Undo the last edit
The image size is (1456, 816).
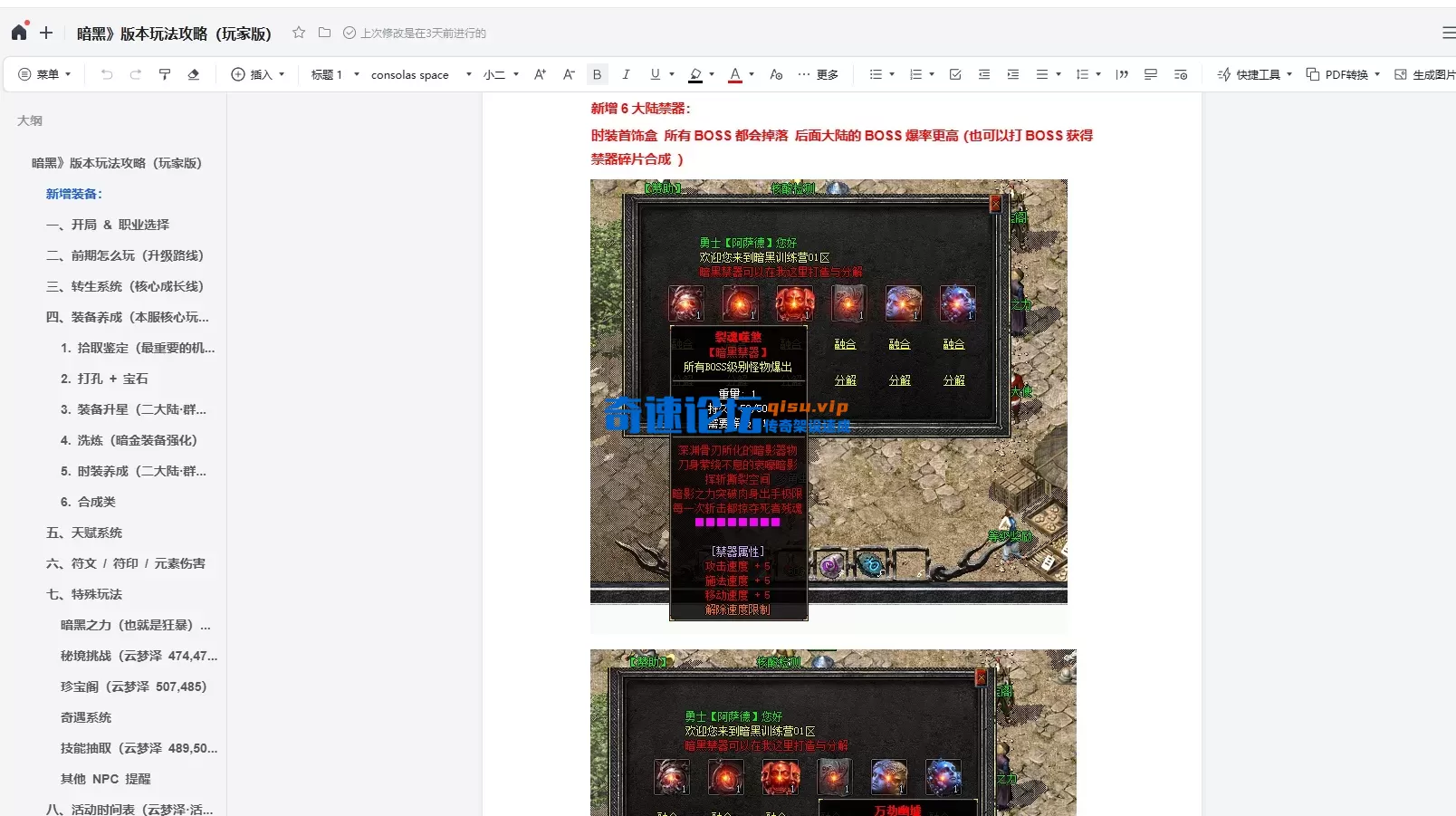point(107,74)
